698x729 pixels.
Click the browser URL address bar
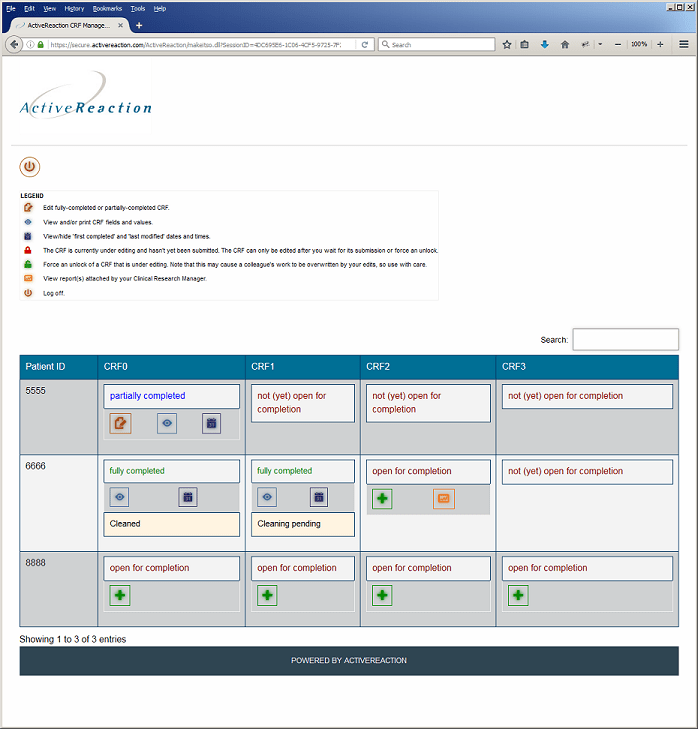click(x=195, y=45)
